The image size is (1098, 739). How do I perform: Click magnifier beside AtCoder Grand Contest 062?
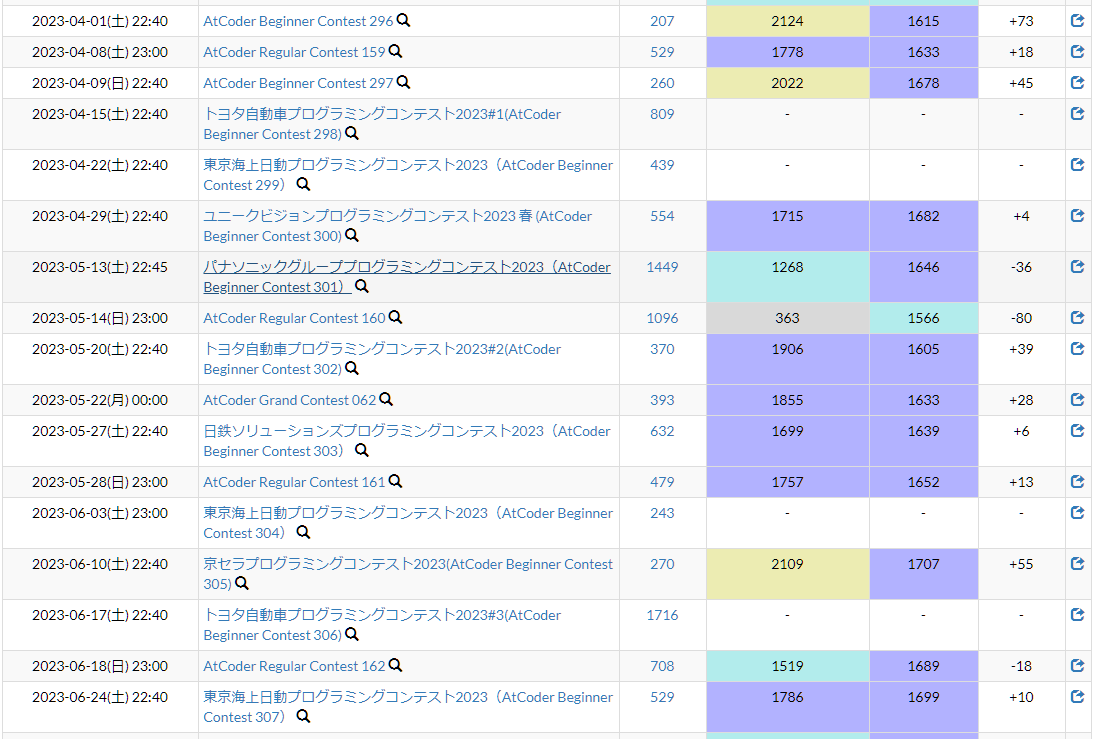click(x=386, y=399)
